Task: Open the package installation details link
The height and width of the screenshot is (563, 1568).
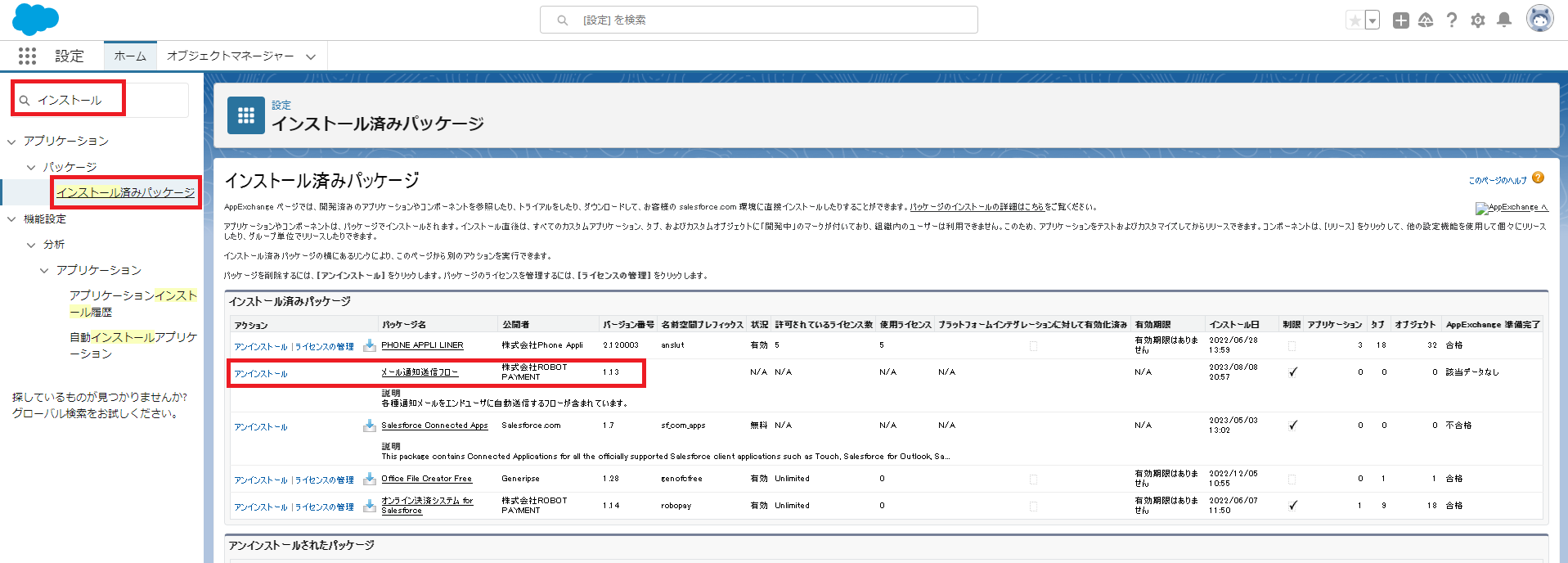Action: click(x=977, y=207)
